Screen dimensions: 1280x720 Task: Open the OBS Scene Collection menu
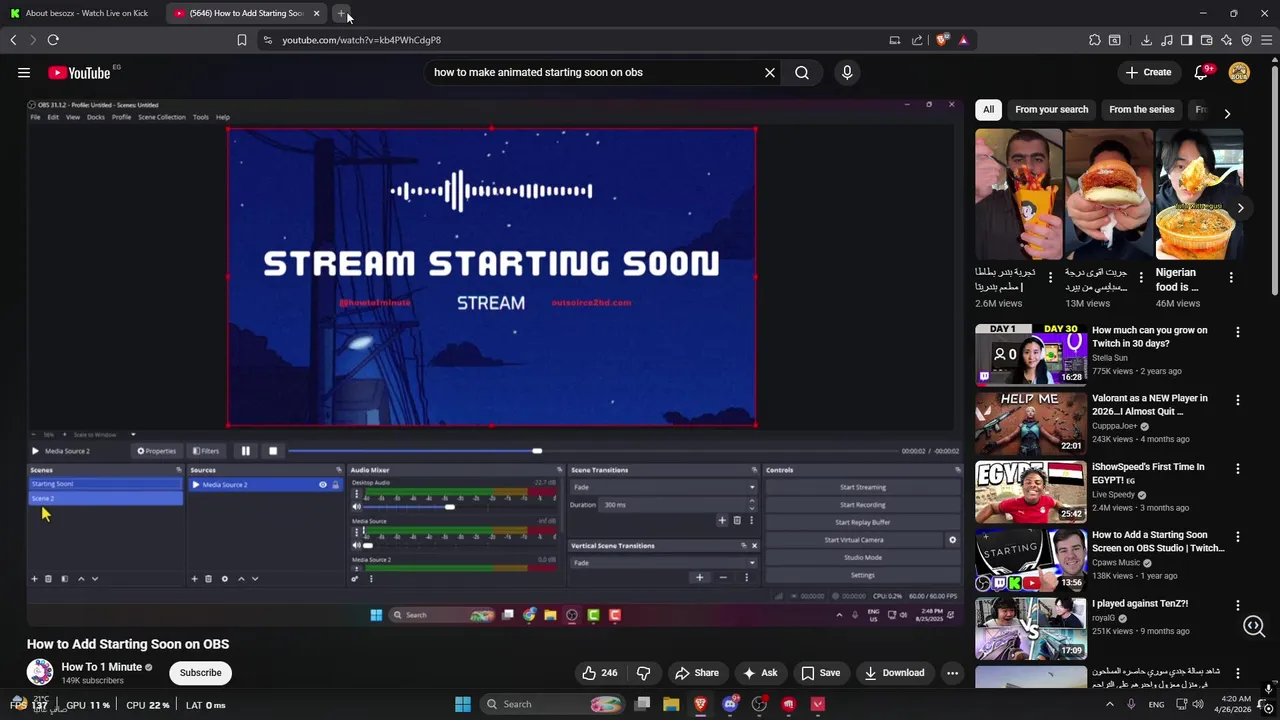point(162,117)
